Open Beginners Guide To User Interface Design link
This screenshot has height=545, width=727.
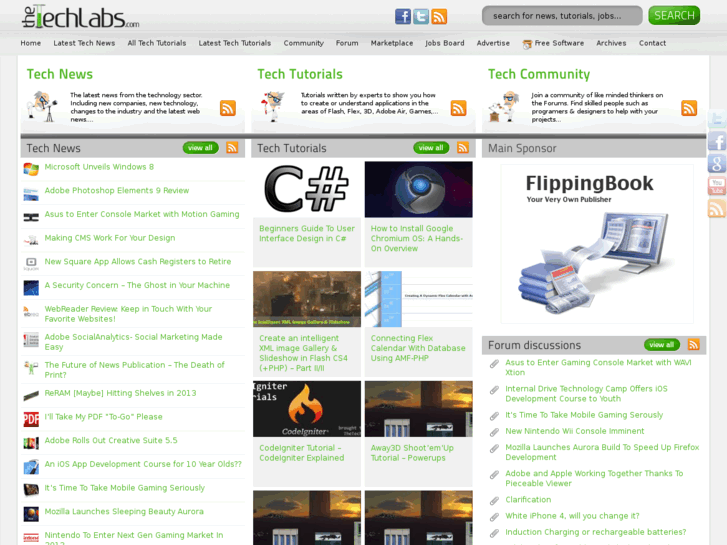306,233
